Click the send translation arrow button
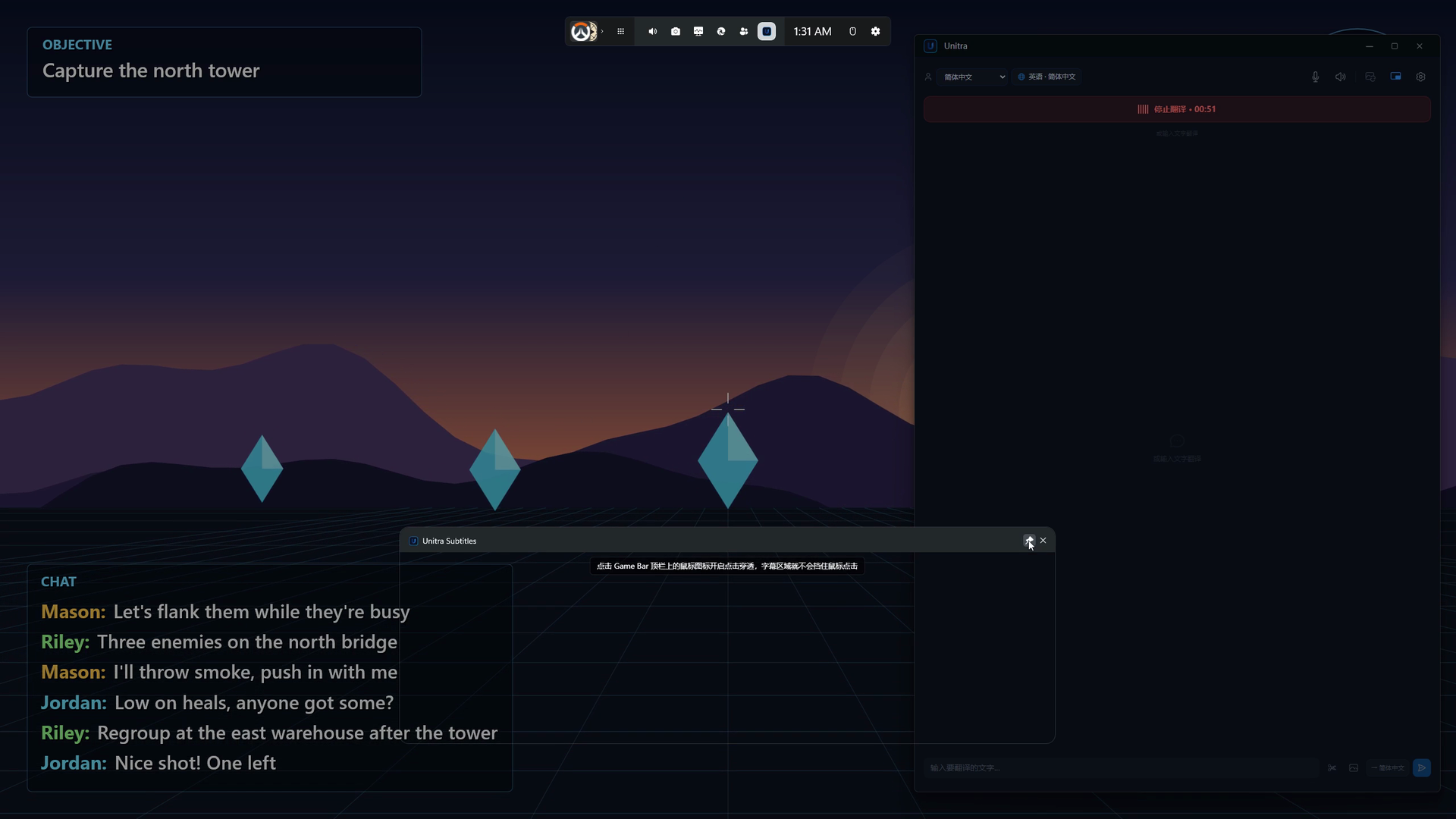The image size is (1456, 819). 1422,768
